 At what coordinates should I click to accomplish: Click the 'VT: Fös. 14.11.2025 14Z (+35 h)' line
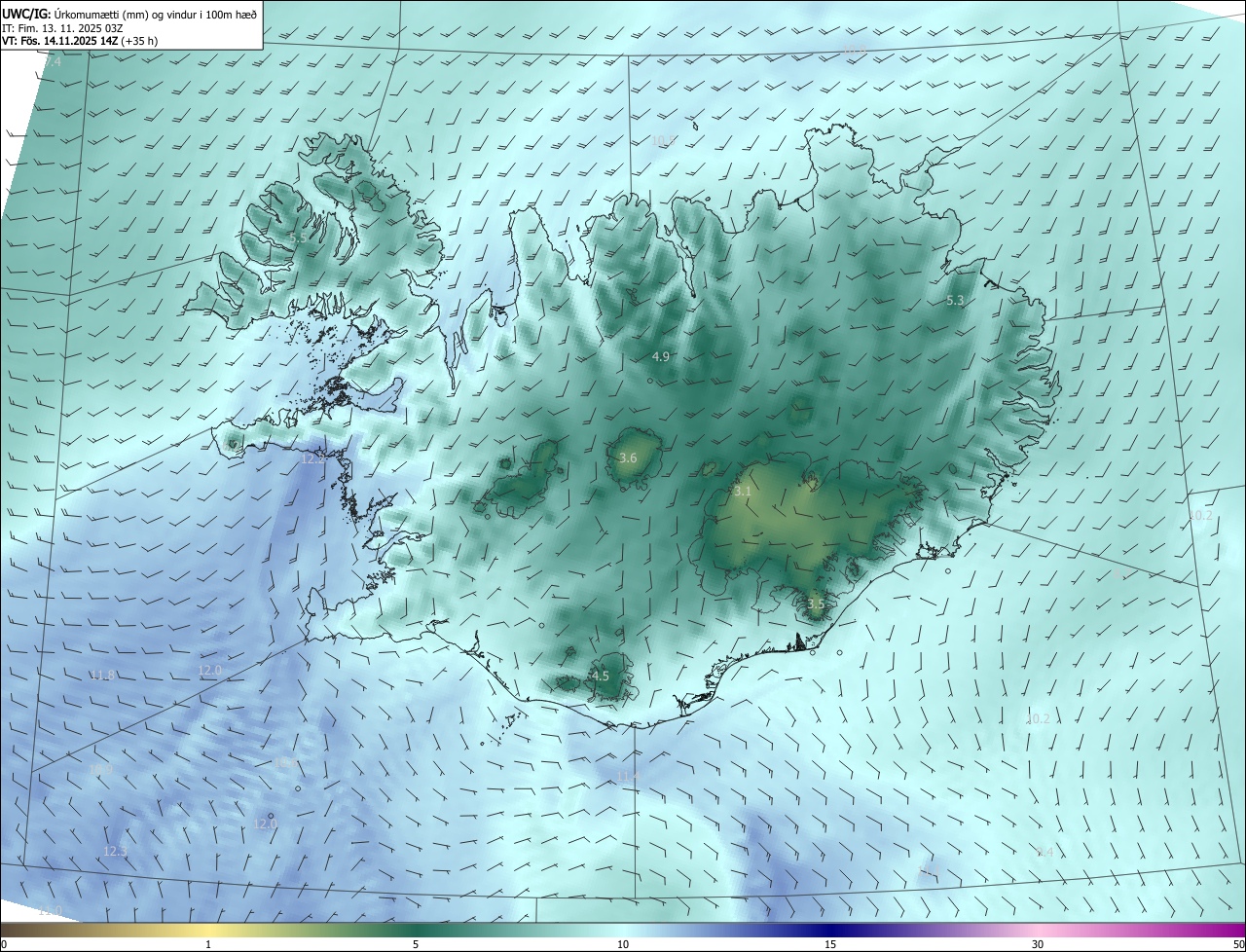tap(80, 41)
